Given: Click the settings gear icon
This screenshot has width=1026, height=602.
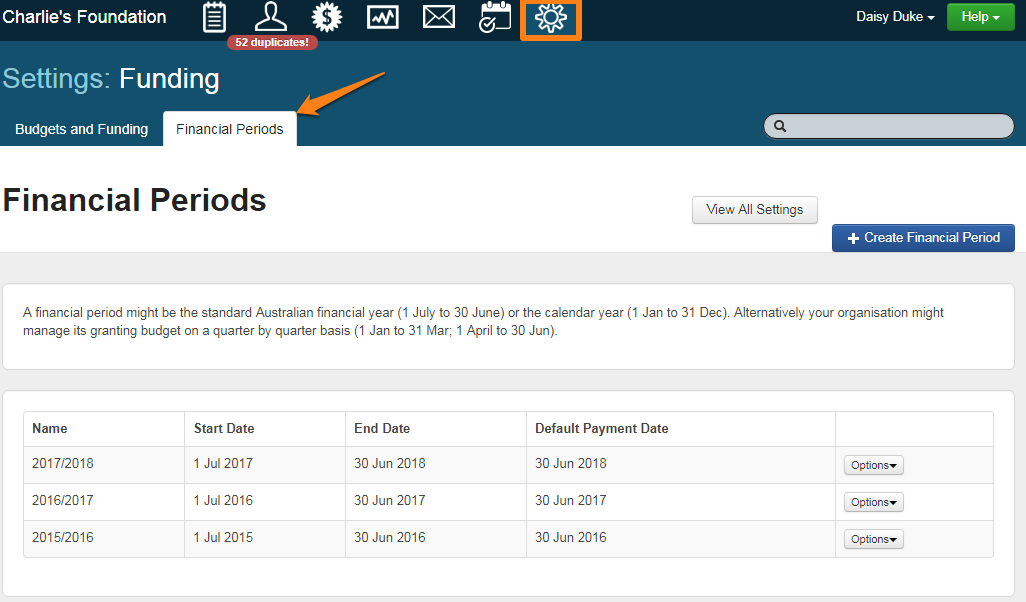Looking at the screenshot, I should 551,18.
